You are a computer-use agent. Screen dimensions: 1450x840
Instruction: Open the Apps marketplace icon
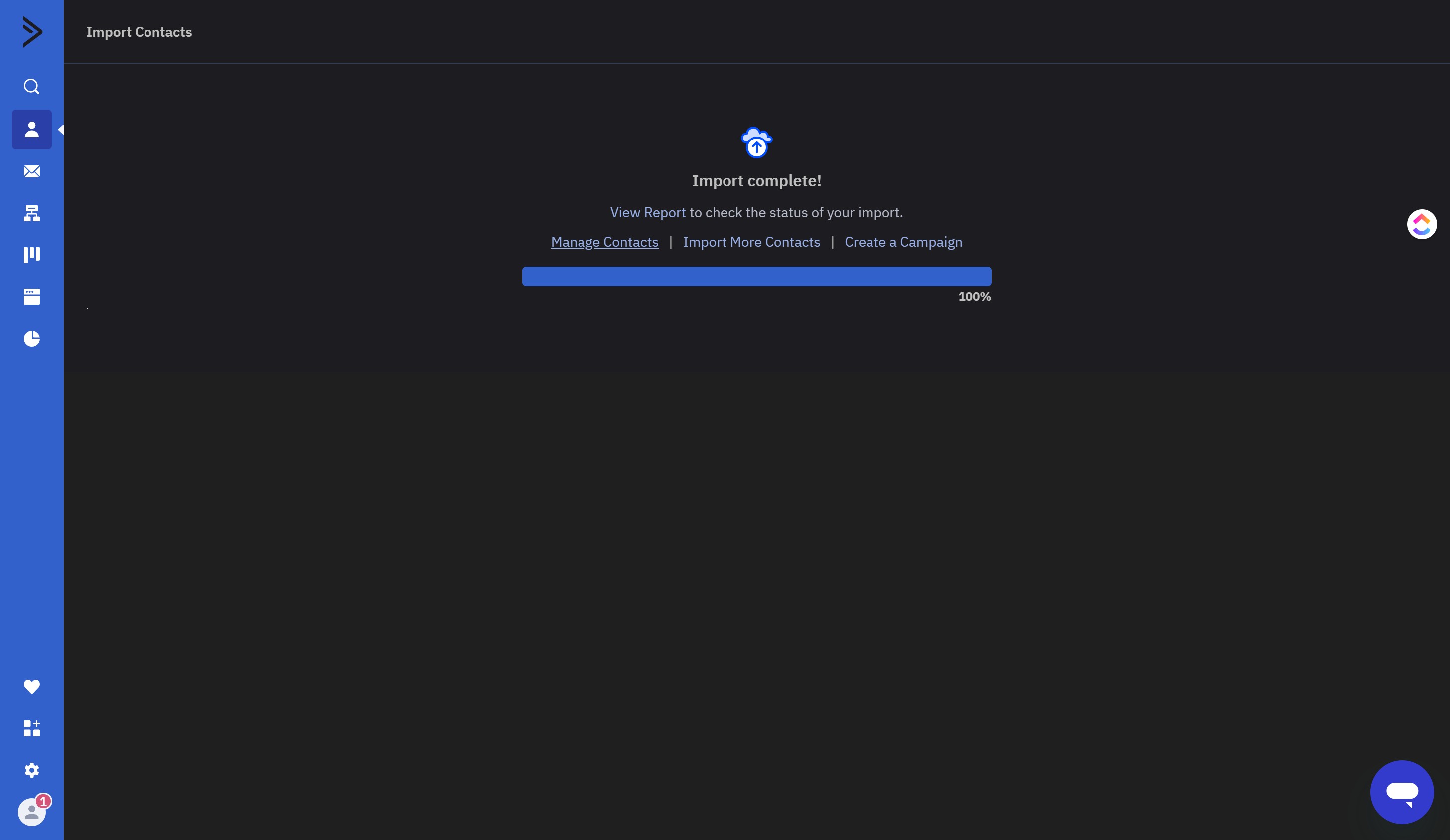point(32,728)
